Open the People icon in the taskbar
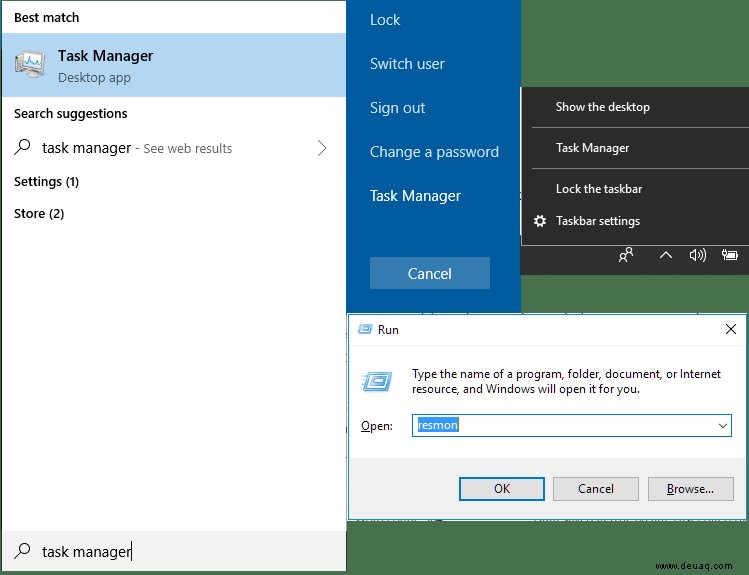The height and width of the screenshot is (575, 749). point(626,255)
